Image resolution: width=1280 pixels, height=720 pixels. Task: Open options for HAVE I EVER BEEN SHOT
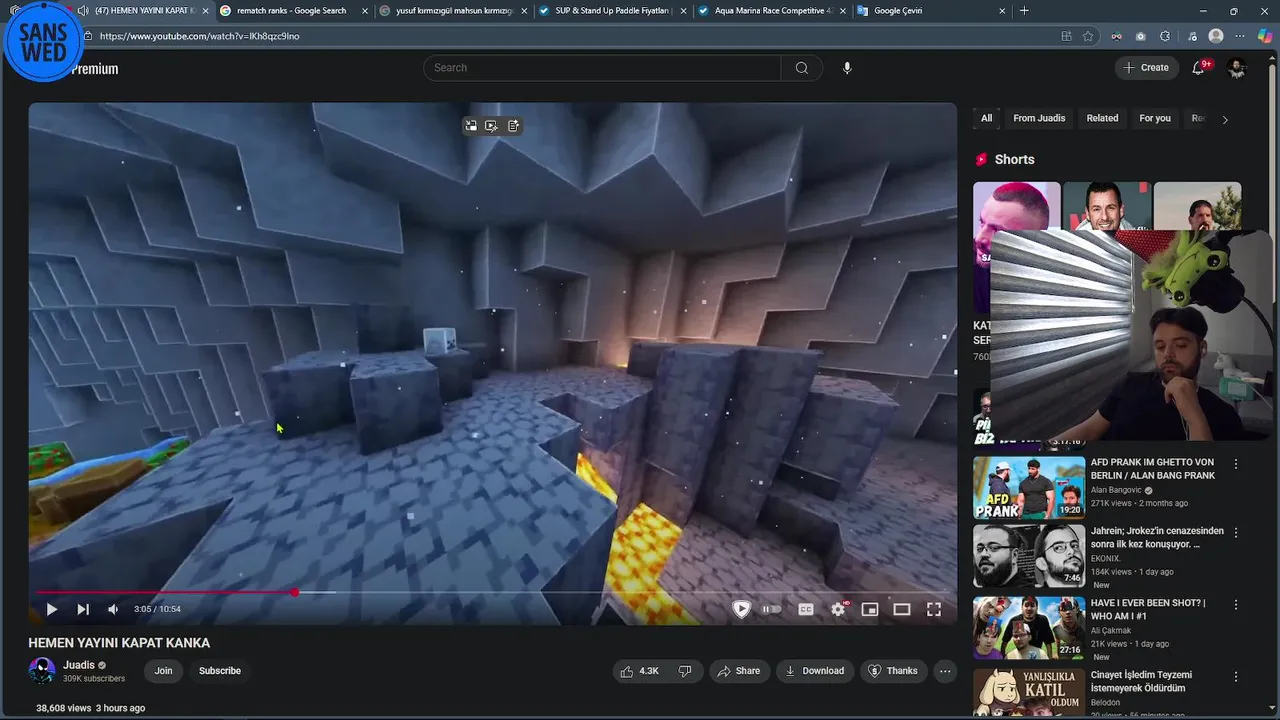click(x=1236, y=605)
